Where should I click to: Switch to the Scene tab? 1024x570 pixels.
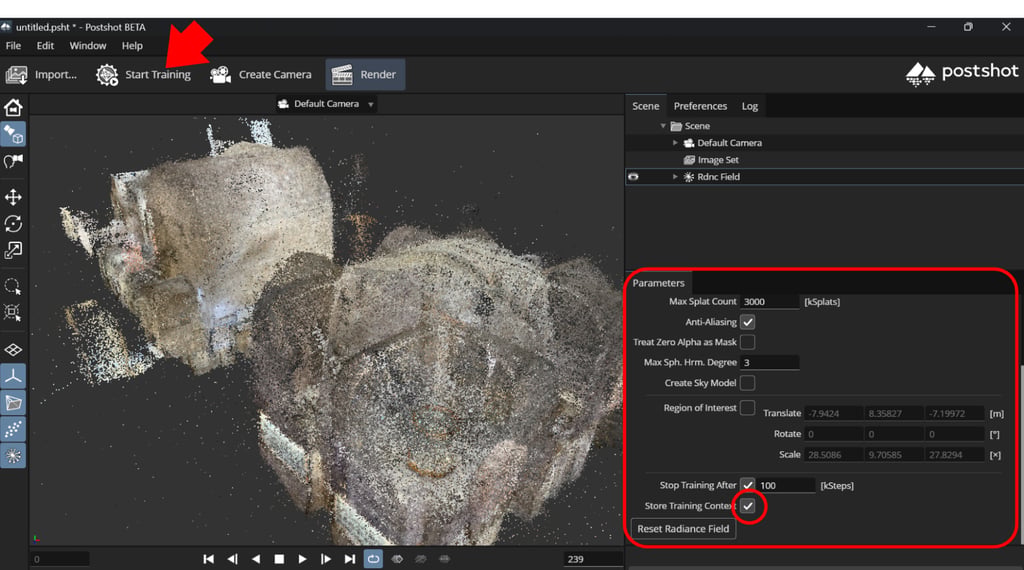coord(645,106)
